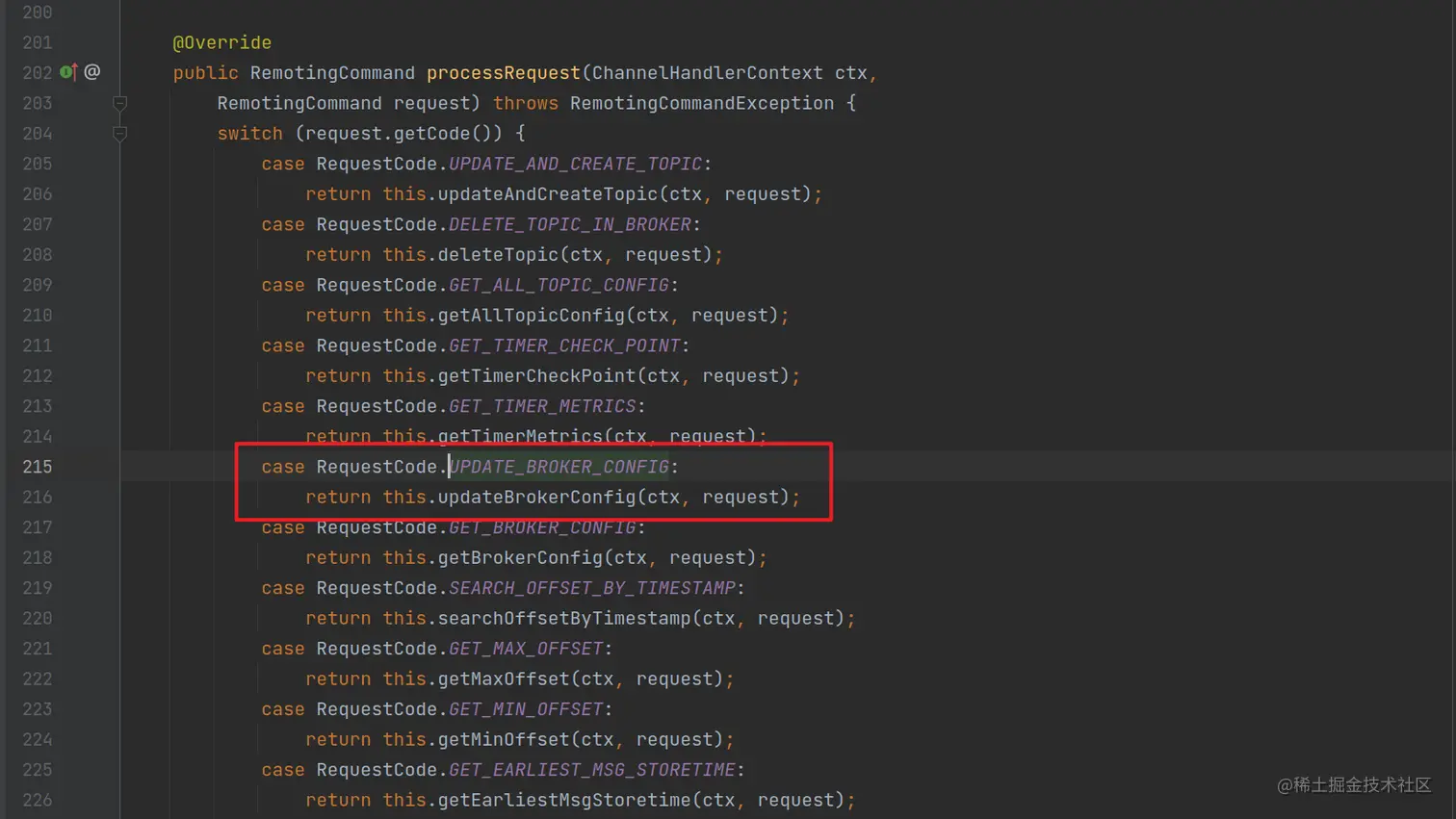The image size is (1456, 819).
Task: Click the GET_ALL_TOPIC_CONFIG constant
Action: [x=559, y=285]
